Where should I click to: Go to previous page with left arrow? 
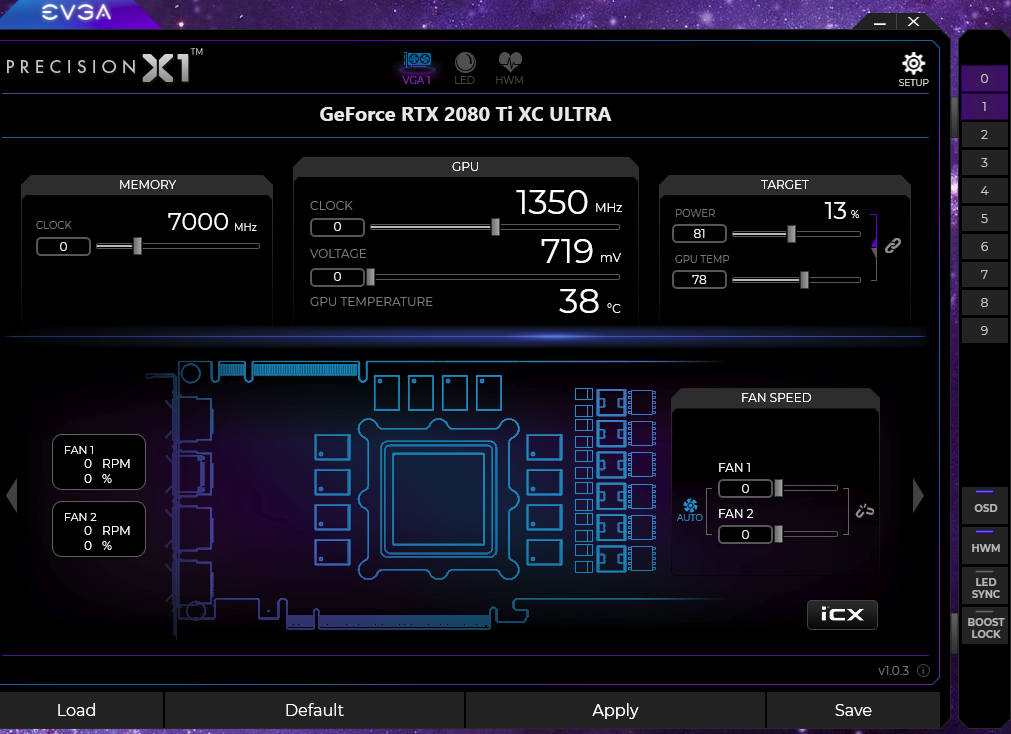pyautogui.click(x=12, y=495)
